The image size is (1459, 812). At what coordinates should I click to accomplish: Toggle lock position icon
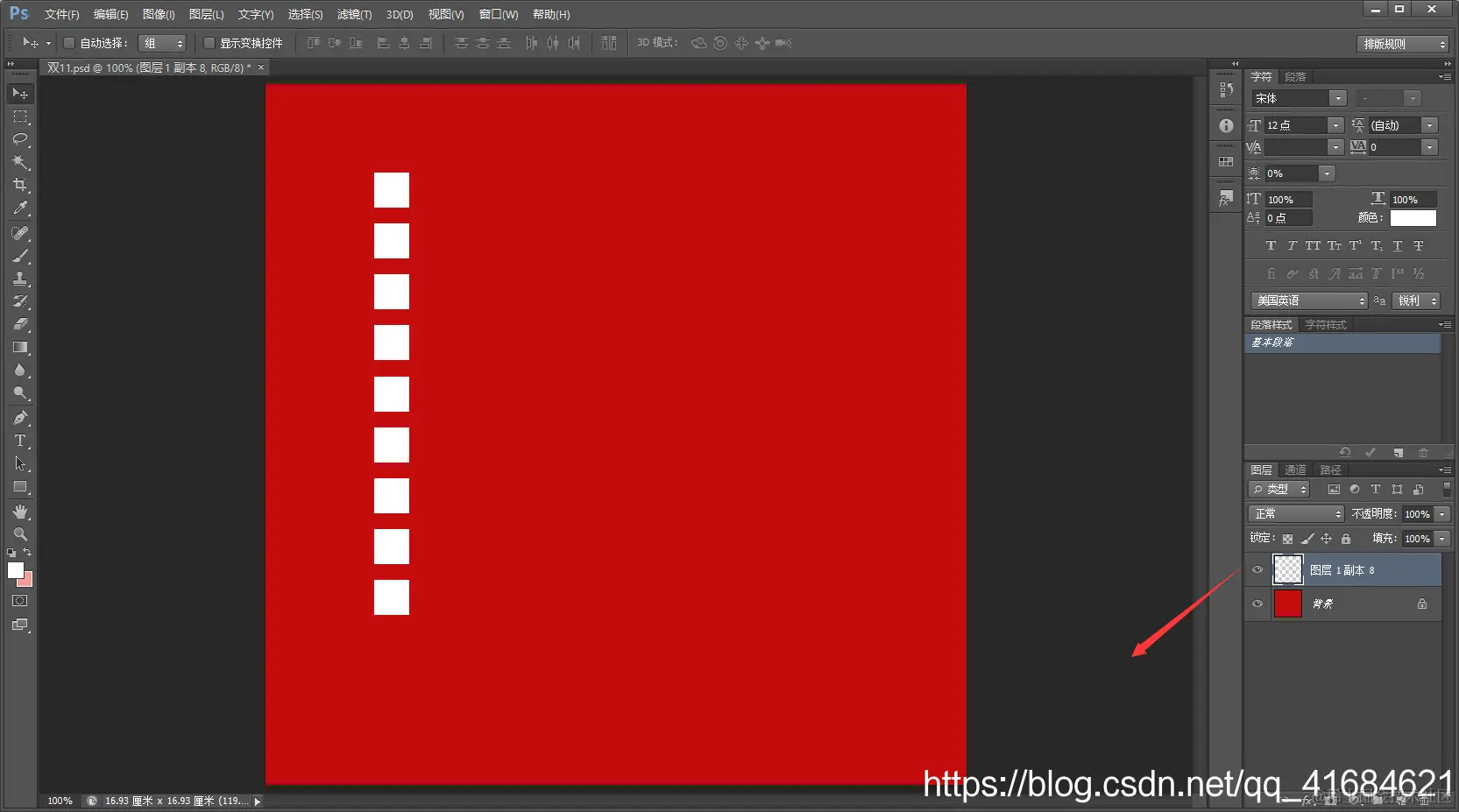pyautogui.click(x=1327, y=539)
